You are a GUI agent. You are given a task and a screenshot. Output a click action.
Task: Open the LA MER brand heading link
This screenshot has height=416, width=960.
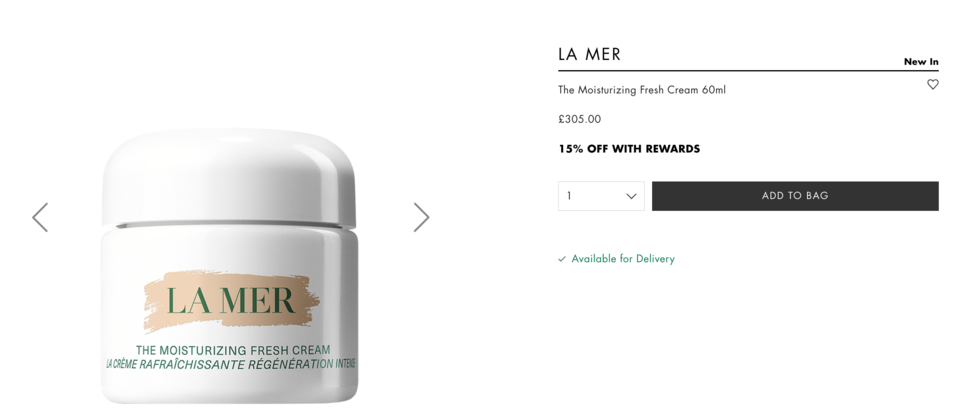click(589, 55)
